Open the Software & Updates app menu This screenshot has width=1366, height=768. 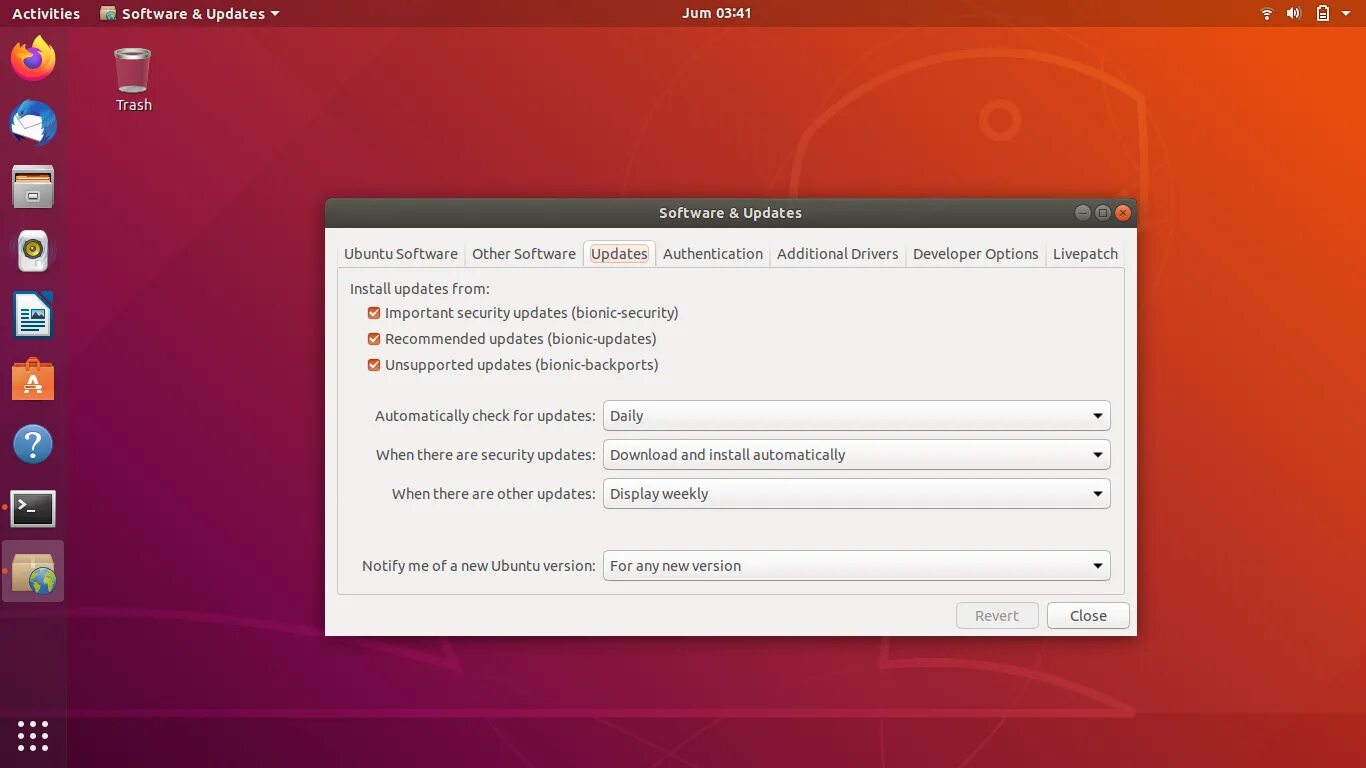(190, 14)
